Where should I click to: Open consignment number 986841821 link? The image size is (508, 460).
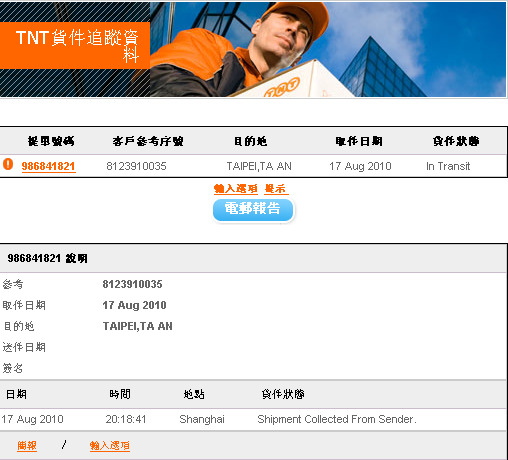(48, 166)
